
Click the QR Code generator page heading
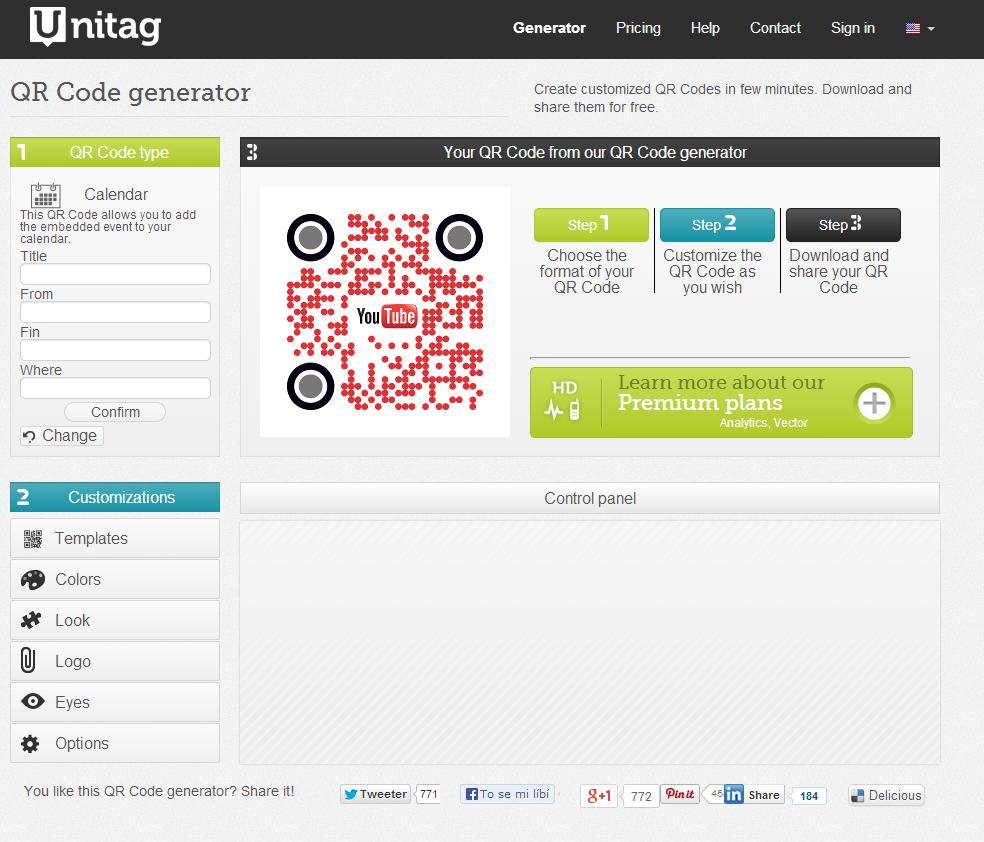point(131,92)
